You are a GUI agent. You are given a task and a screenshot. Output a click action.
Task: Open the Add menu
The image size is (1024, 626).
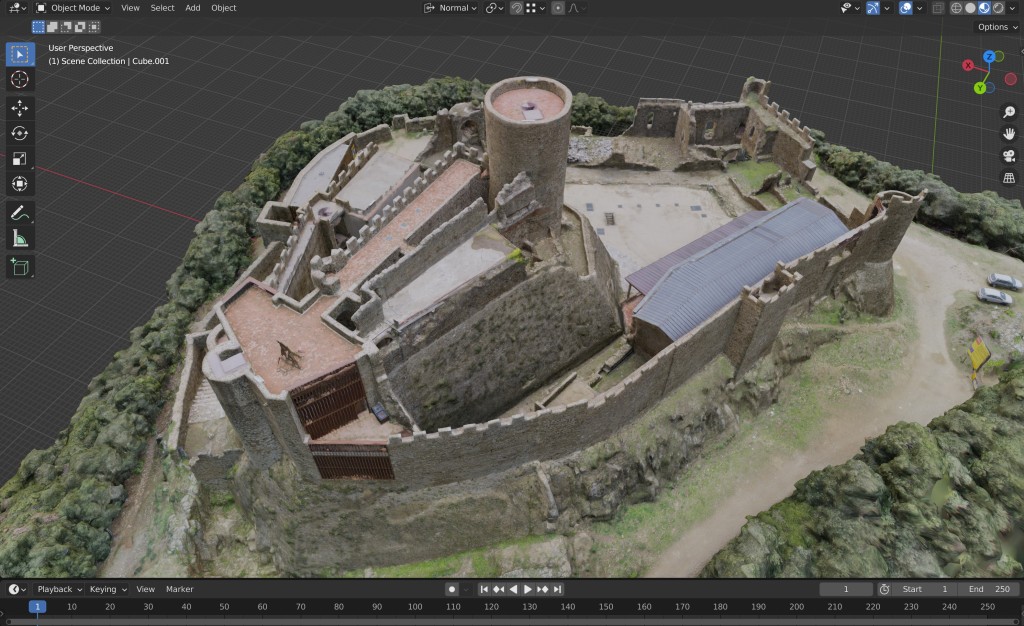pyautogui.click(x=192, y=8)
